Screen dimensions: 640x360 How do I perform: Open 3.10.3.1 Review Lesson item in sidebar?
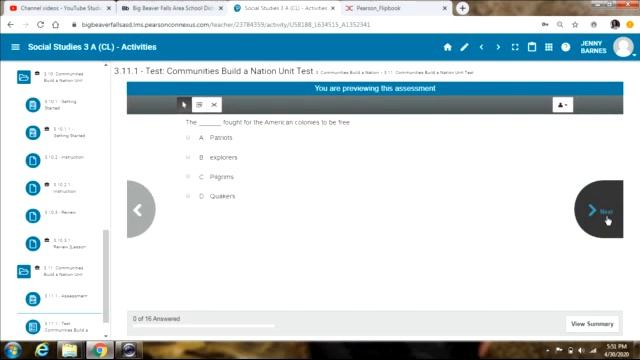coord(33,244)
